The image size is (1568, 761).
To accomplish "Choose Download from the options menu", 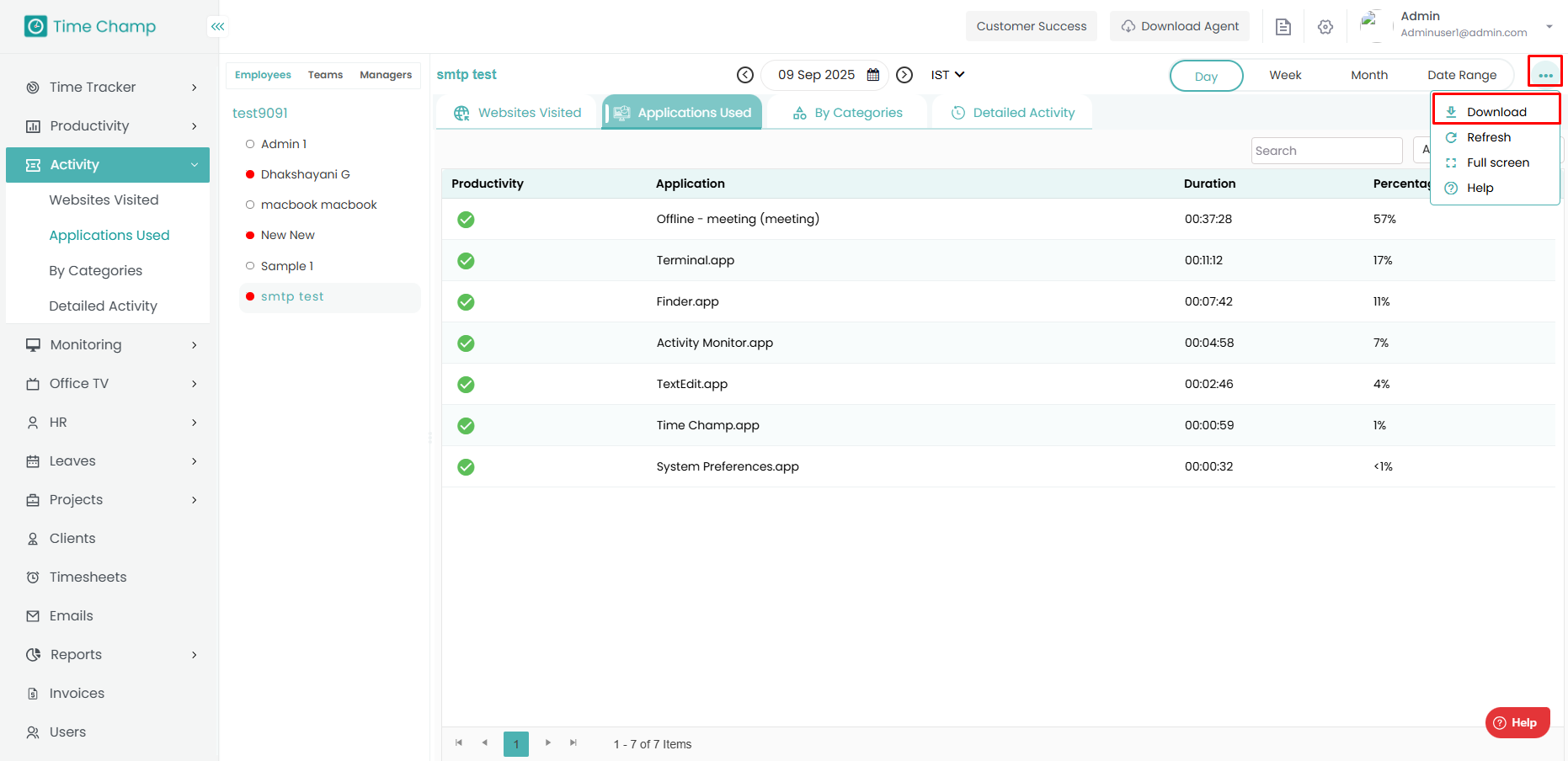I will click(1496, 112).
